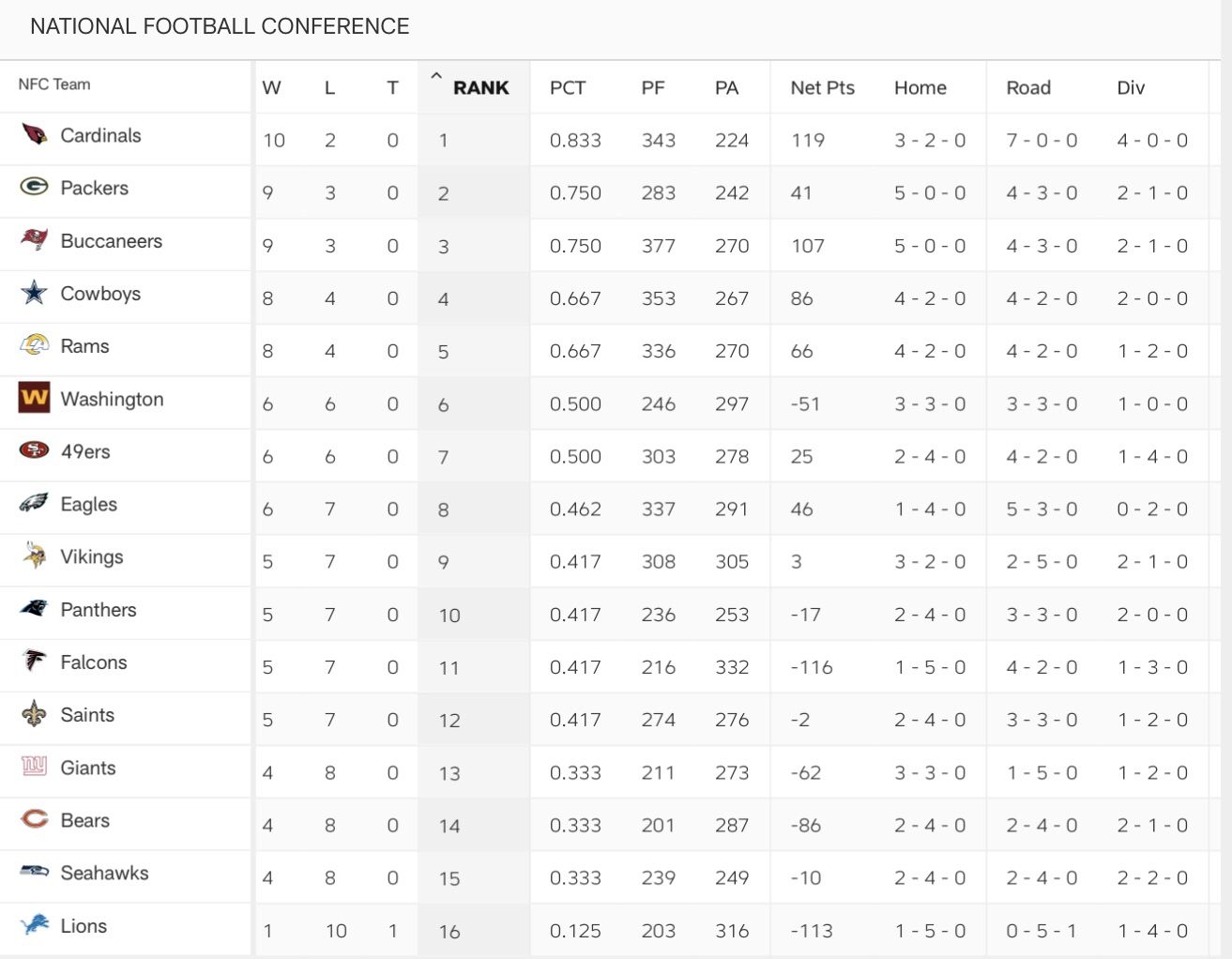Sort by the Div column header
The height and width of the screenshot is (959, 1232).
(1131, 88)
